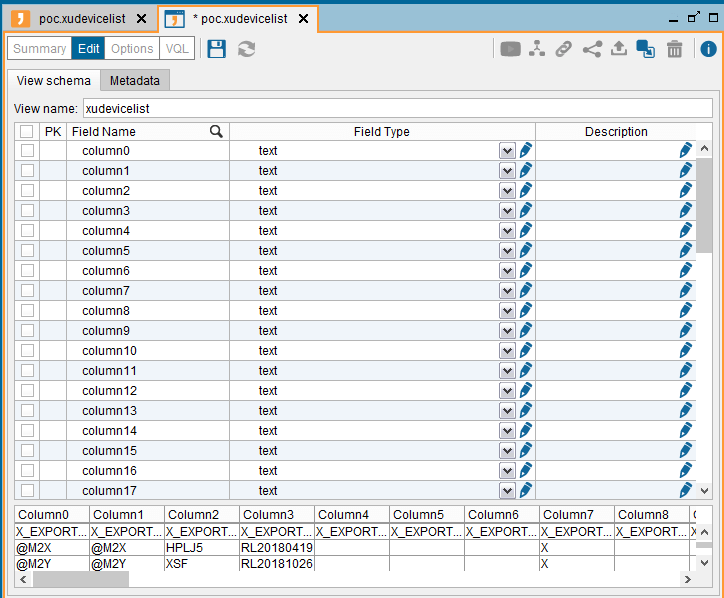Check the column15 row checkbox
This screenshot has height=598, width=724.
click(27, 451)
